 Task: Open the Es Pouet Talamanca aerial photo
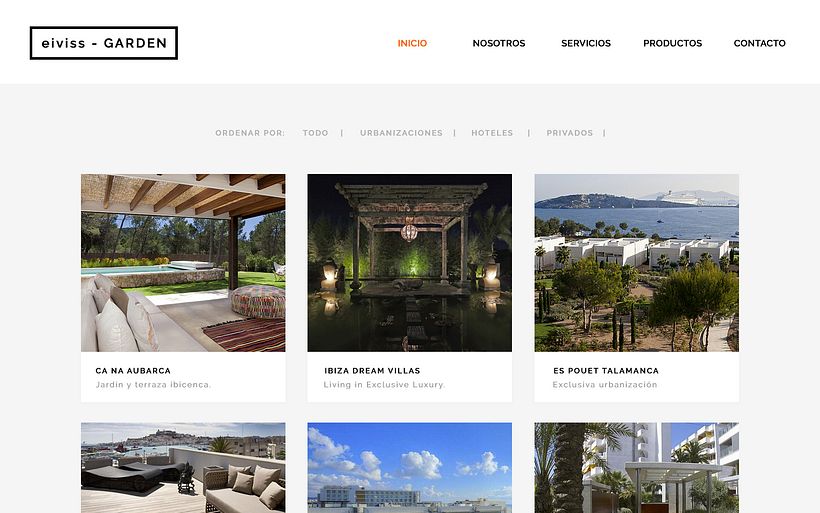click(636, 263)
